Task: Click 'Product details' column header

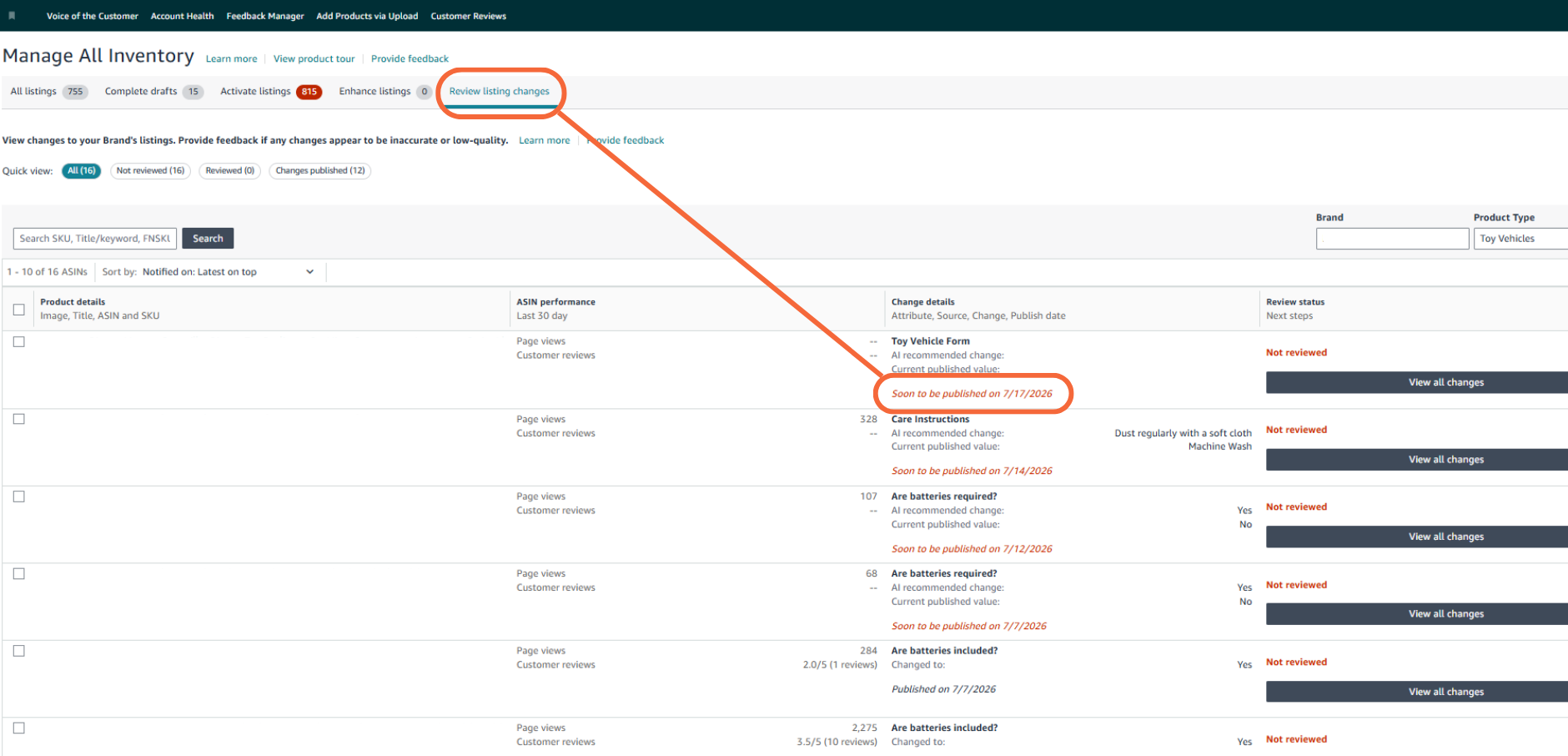Action: [73, 302]
